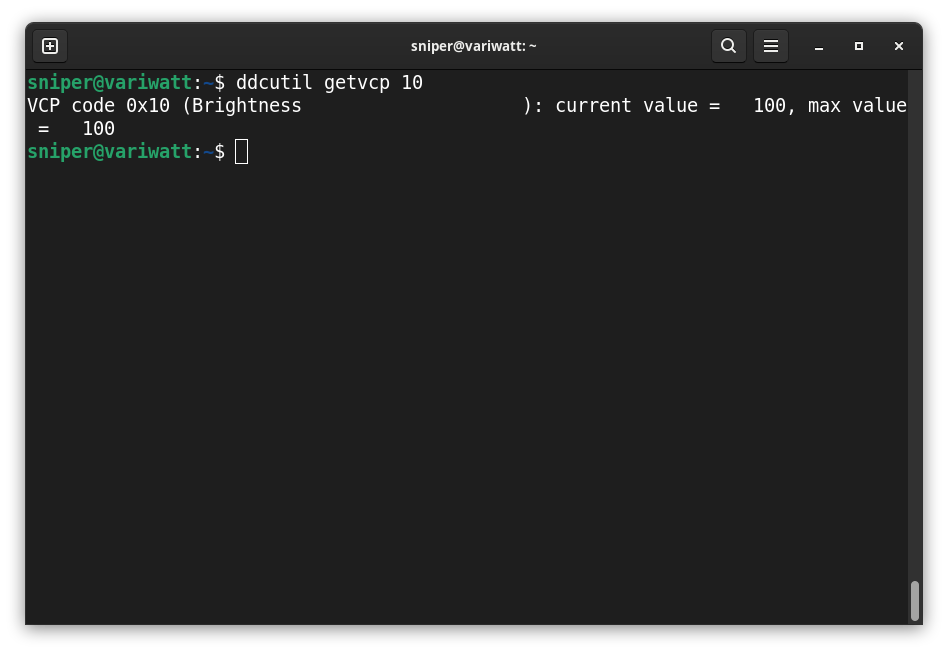Open a new terminal tab
948x653 pixels.
[50, 46]
